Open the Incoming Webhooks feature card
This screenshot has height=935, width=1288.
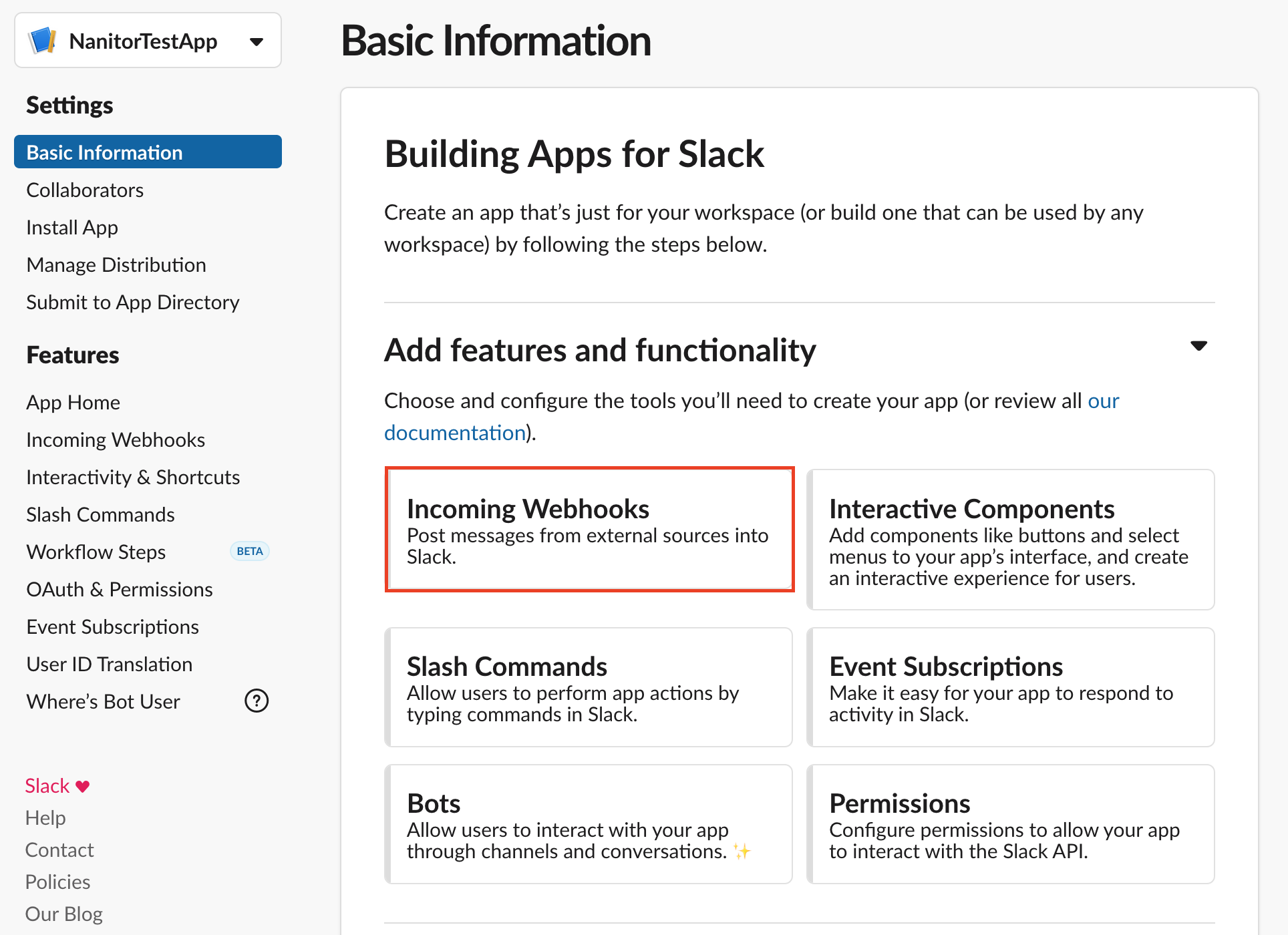pyautogui.click(x=589, y=529)
